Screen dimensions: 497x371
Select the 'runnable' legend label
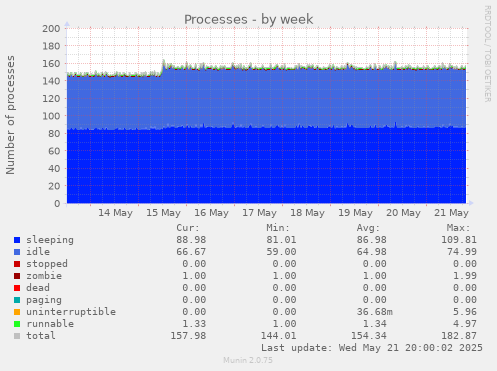point(50,324)
